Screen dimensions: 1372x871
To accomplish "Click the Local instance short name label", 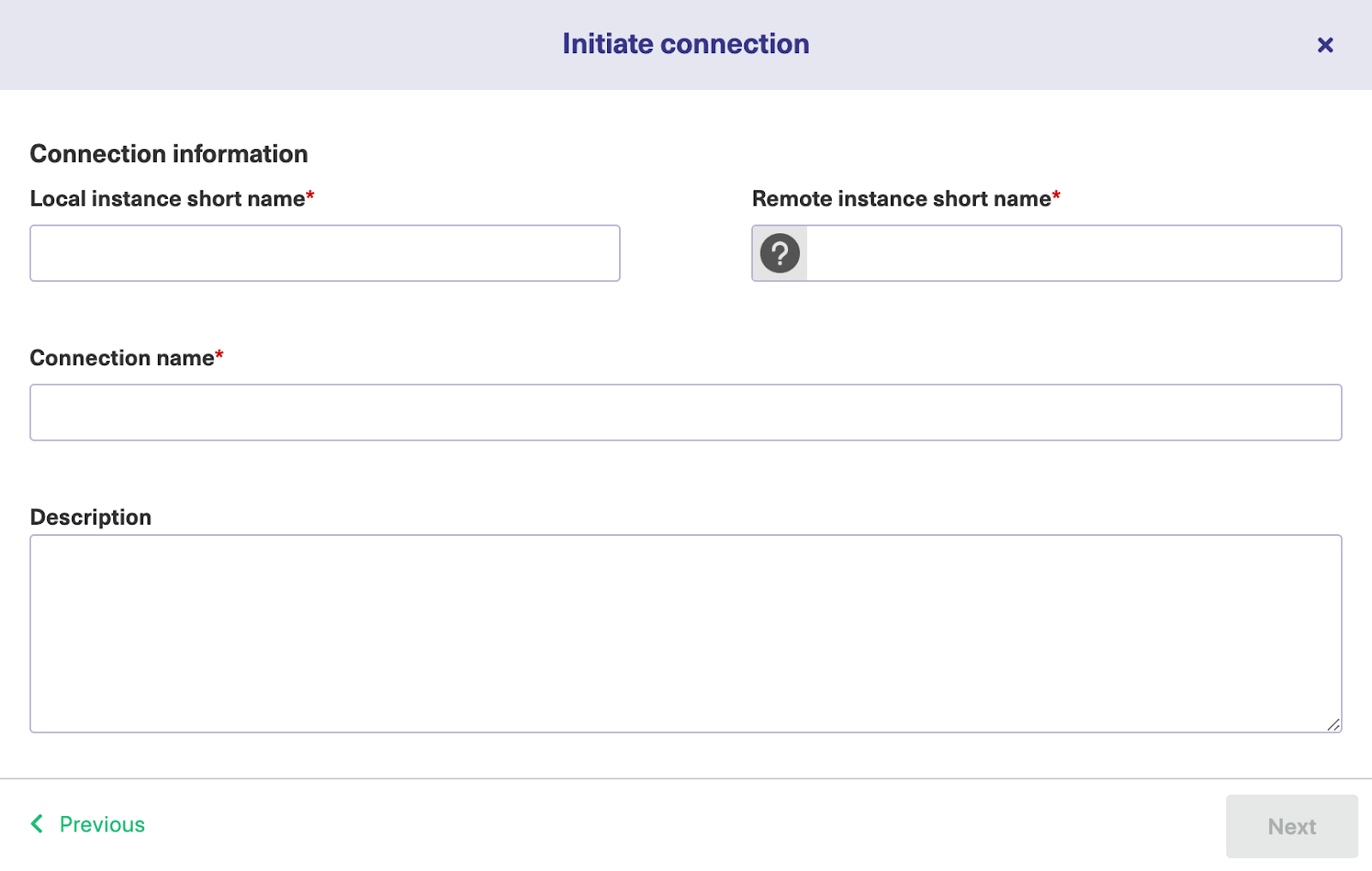I will [x=167, y=199].
